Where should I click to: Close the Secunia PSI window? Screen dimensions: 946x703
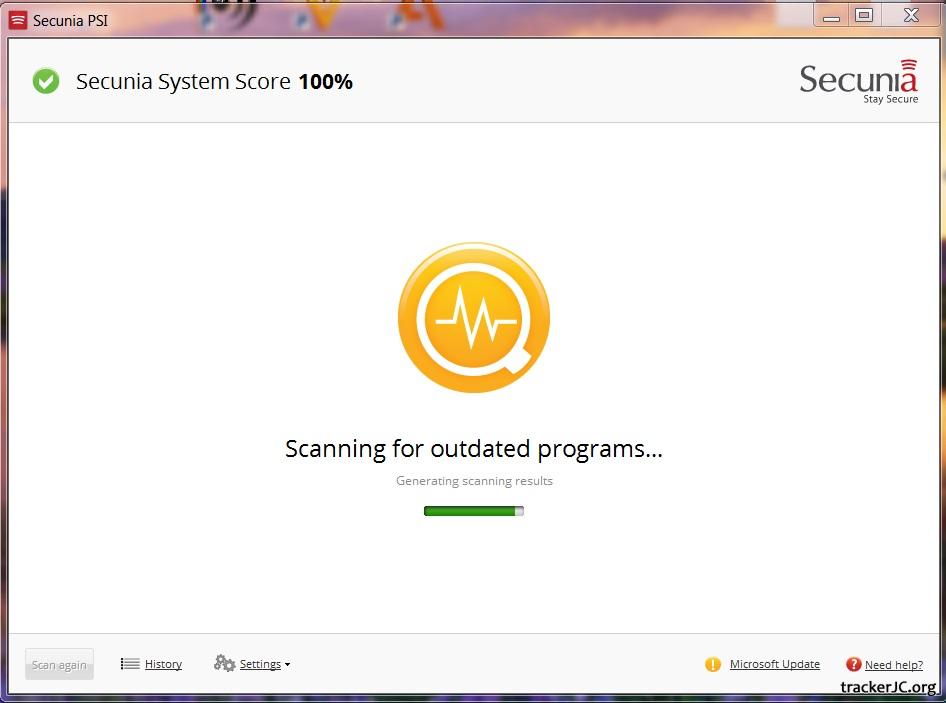pyautogui.click(x=911, y=15)
